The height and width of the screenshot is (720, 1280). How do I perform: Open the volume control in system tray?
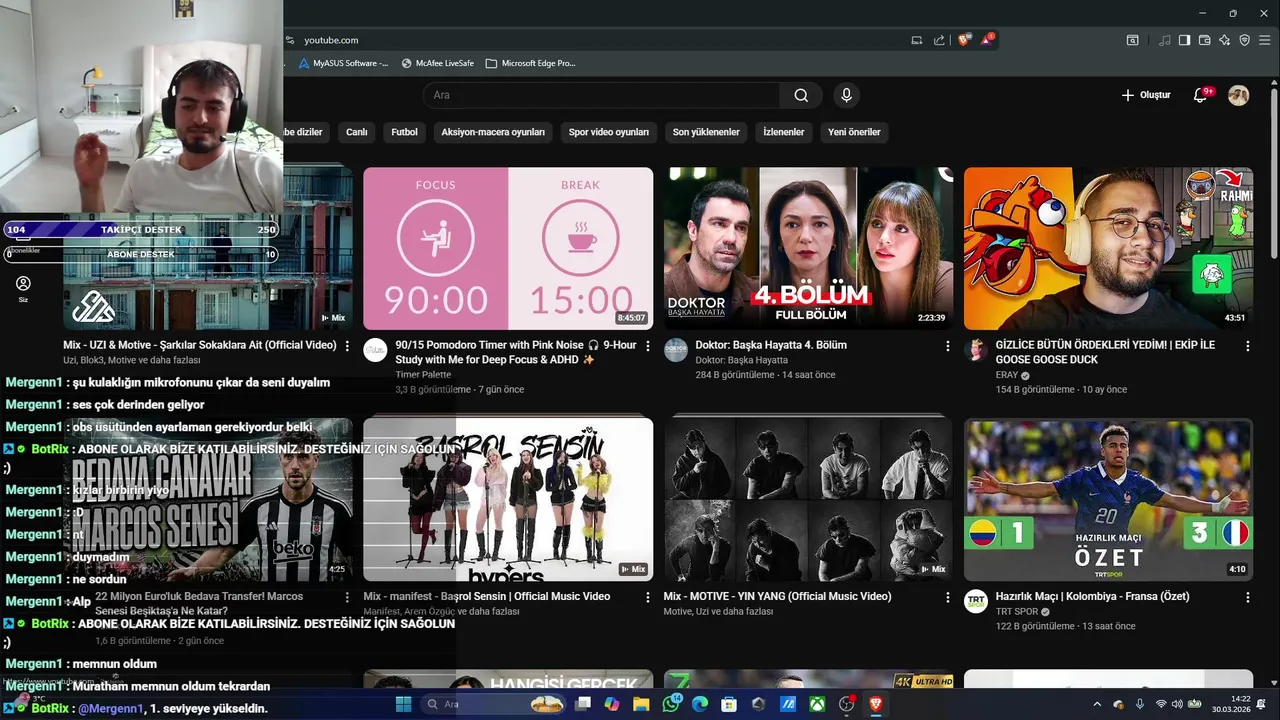[x=1178, y=704]
